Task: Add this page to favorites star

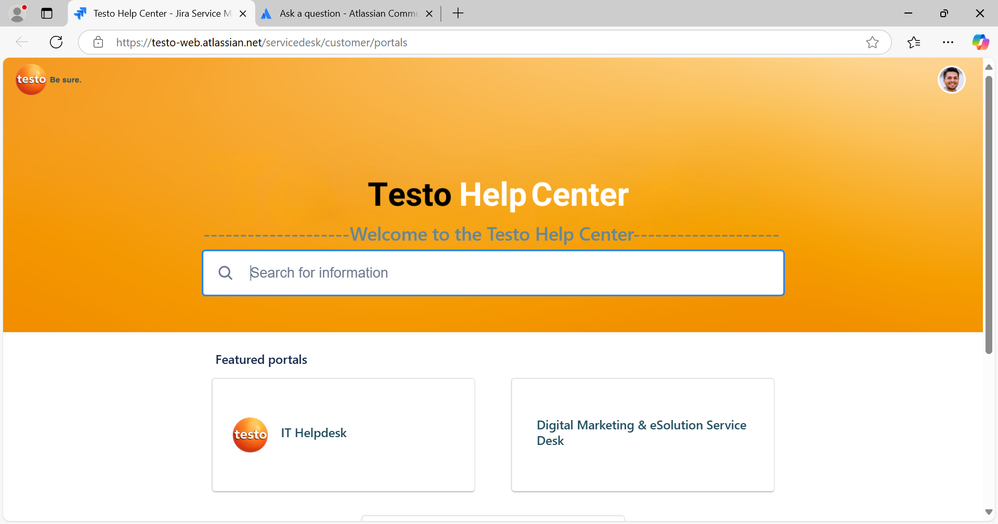Action: coord(872,43)
